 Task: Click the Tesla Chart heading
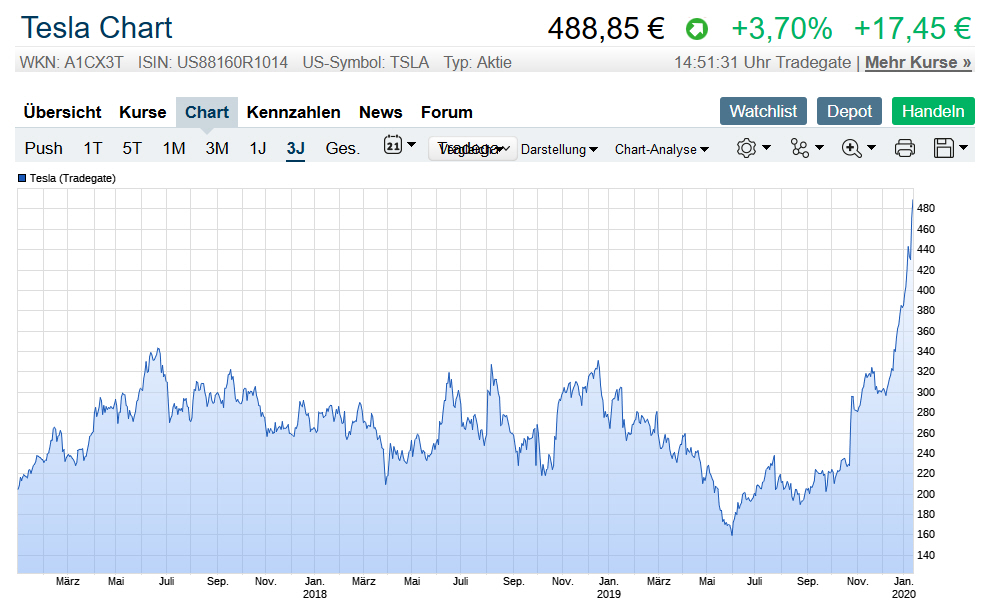click(97, 28)
